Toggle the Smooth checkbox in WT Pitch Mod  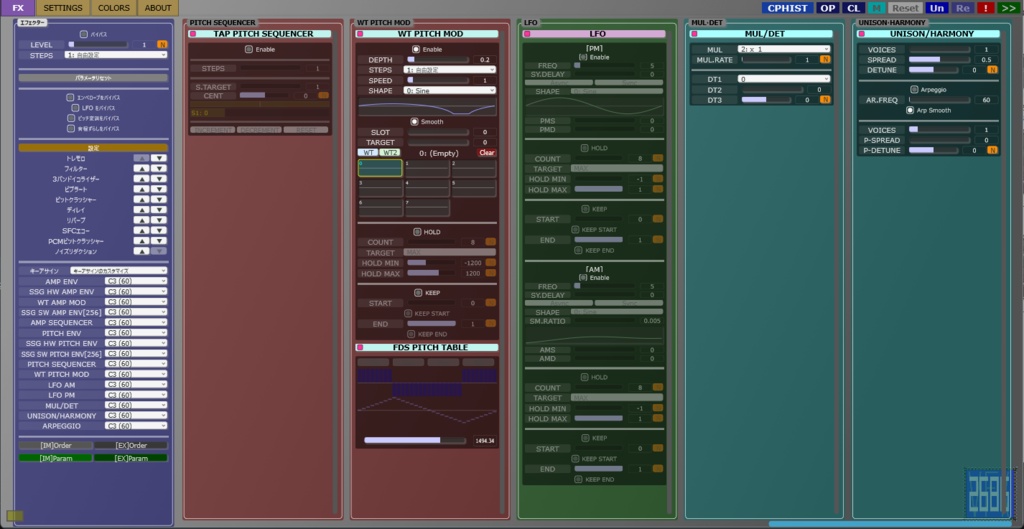coord(414,121)
